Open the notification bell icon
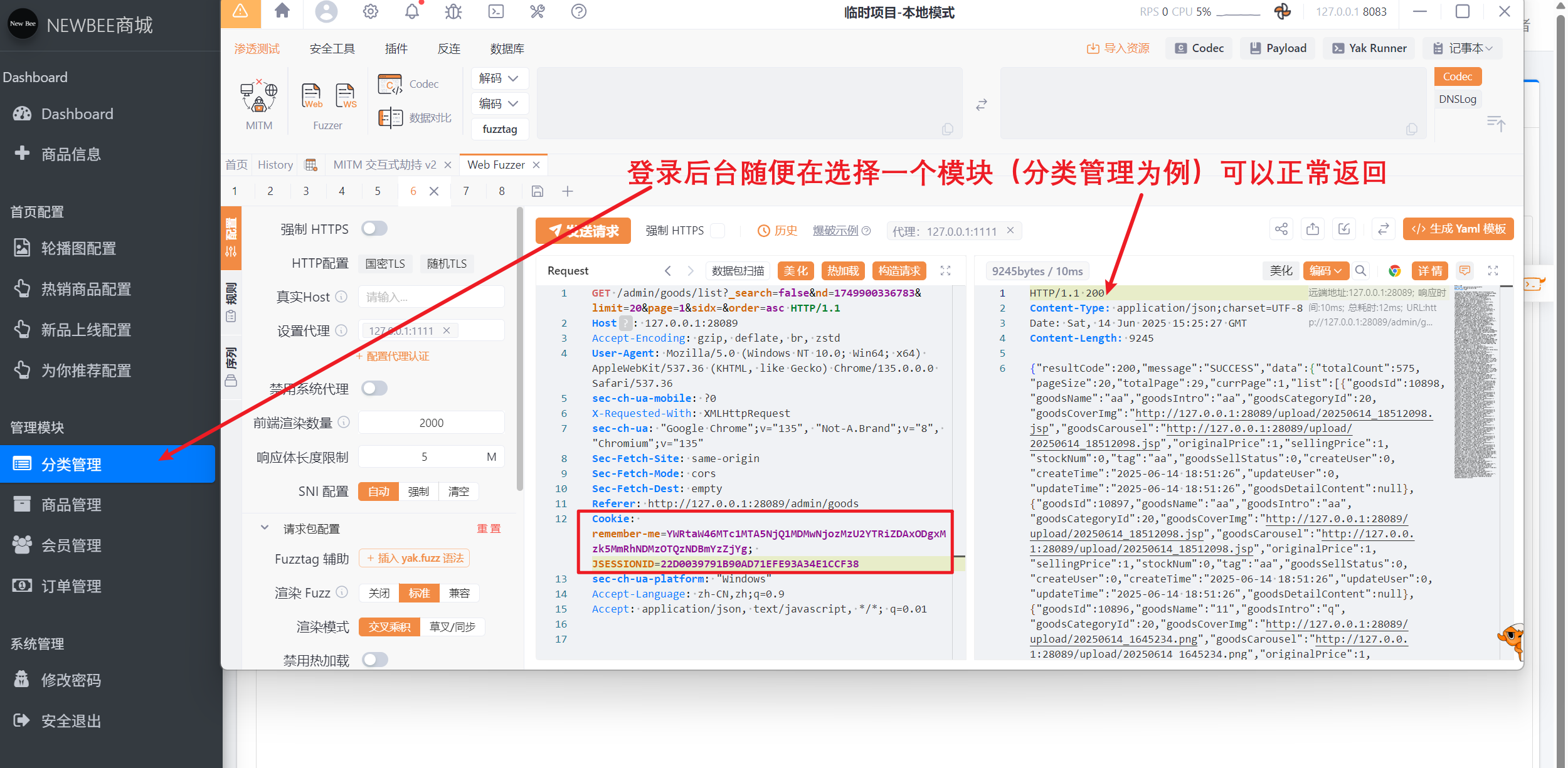The image size is (1568, 768). 411,11
